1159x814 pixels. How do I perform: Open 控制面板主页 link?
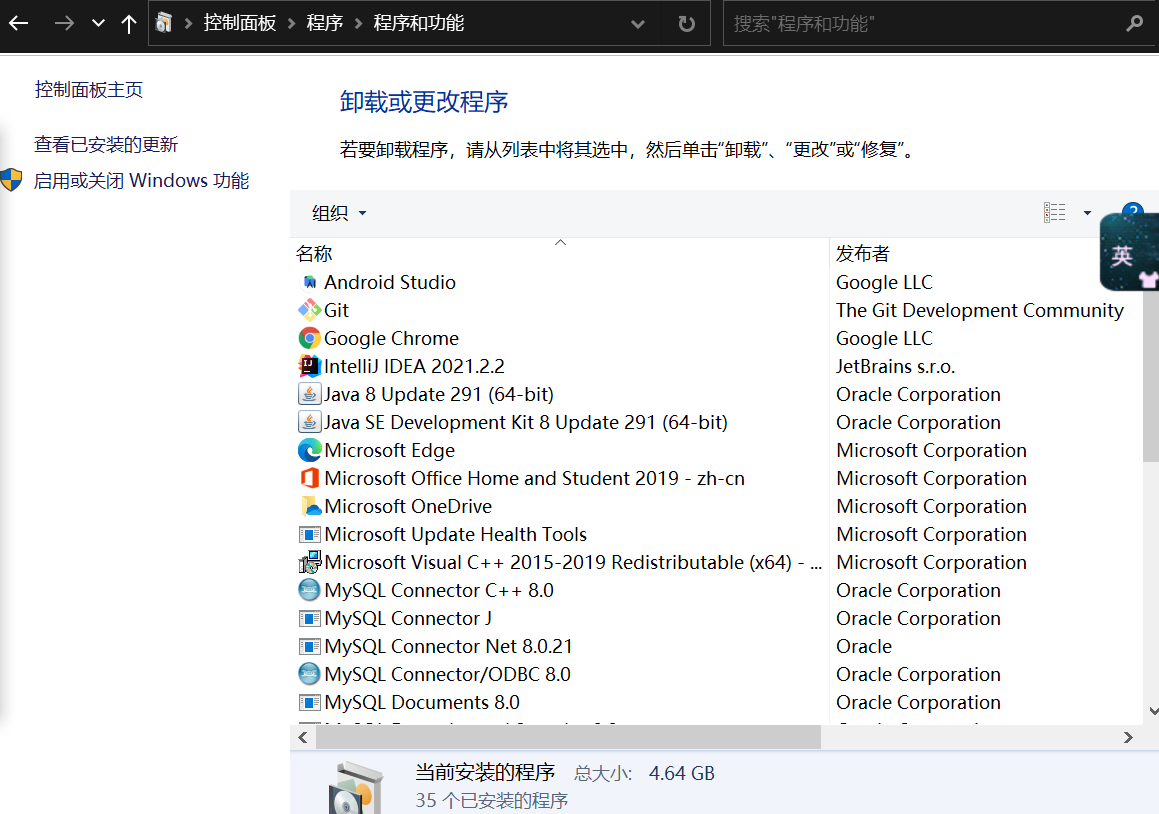point(89,89)
